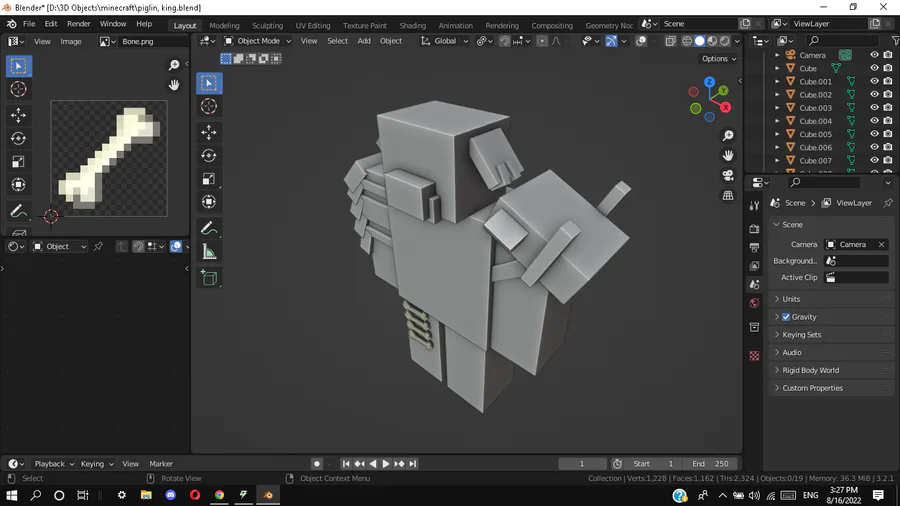Expand the Keying Sets panel
Screen dimensions: 900x506
831,334
